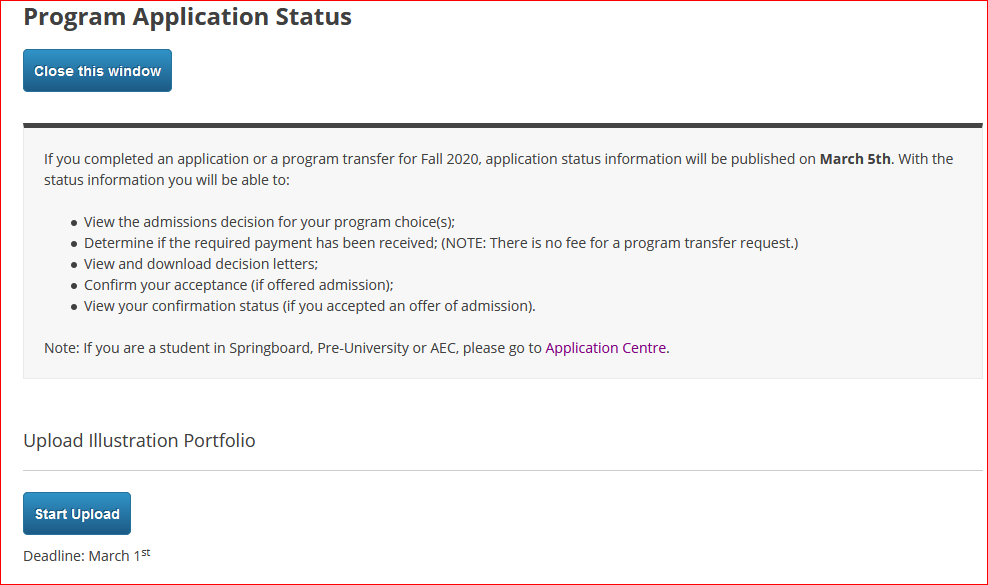Click the bullet dot beside admissions decision
This screenshot has width=988, height=585.
click(x=74, y=223)
